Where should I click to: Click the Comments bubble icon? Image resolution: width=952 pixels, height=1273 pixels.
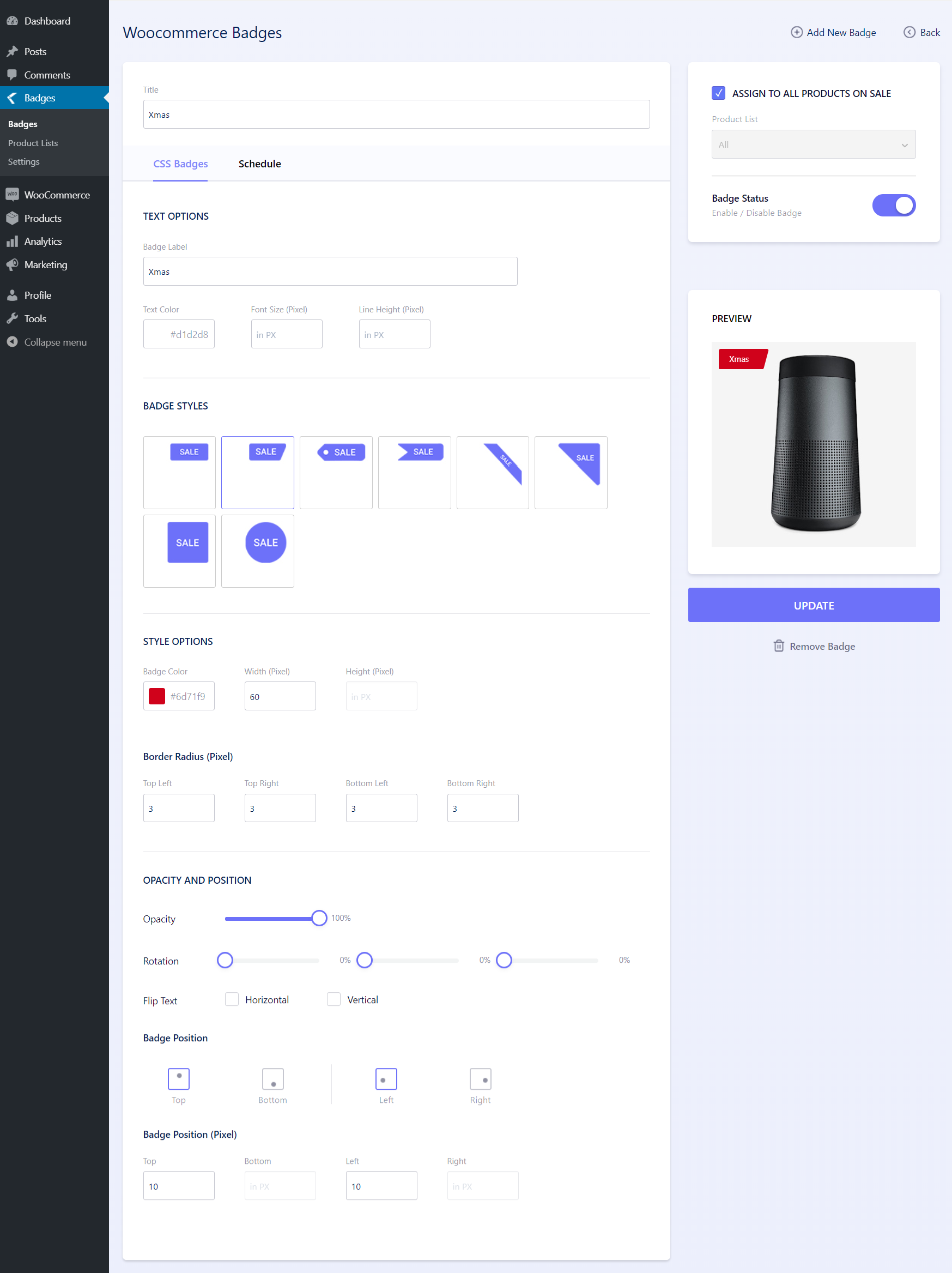[x=12, y=75]
